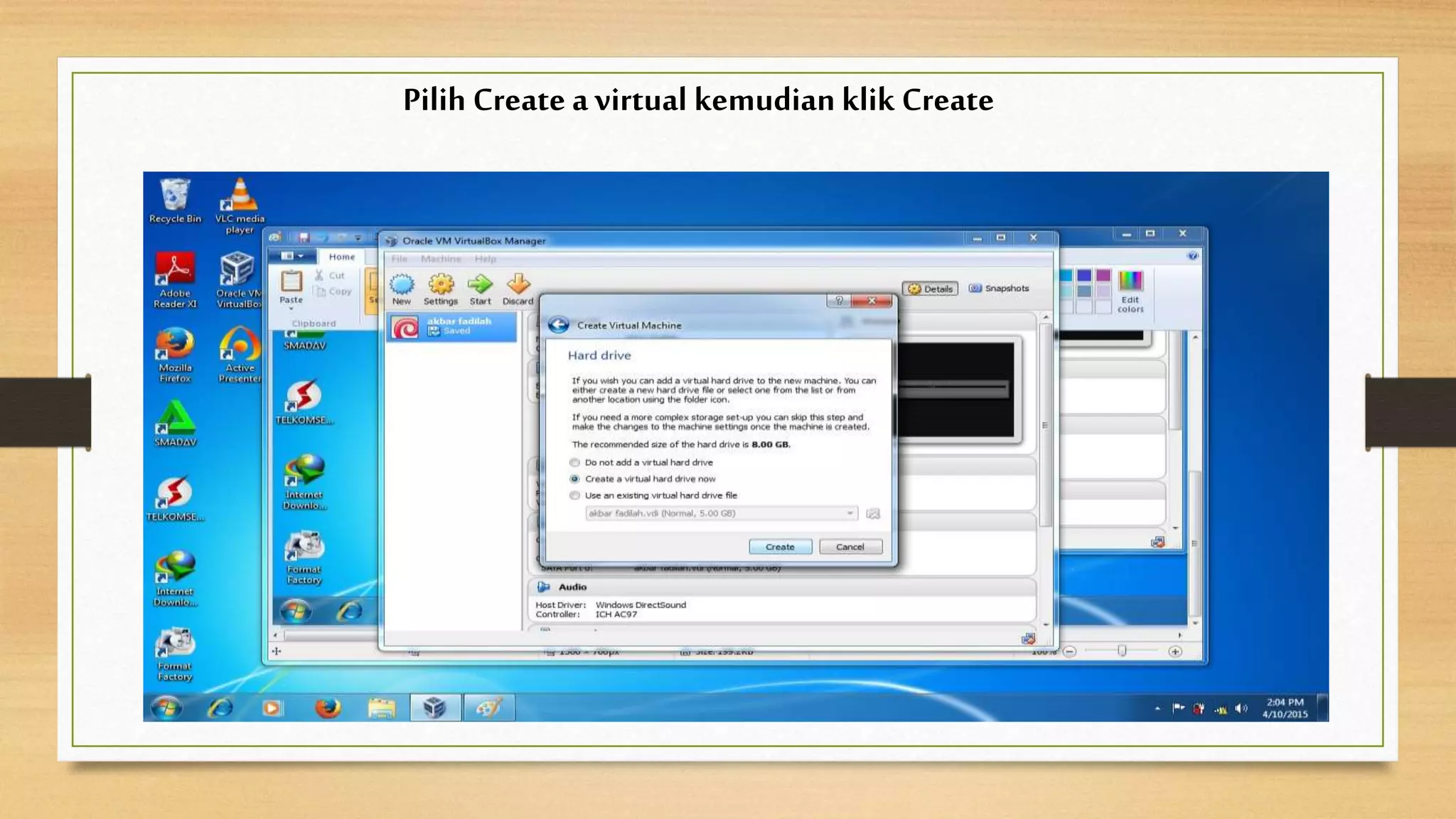Click the Paint help icon

pos(1192,256)
